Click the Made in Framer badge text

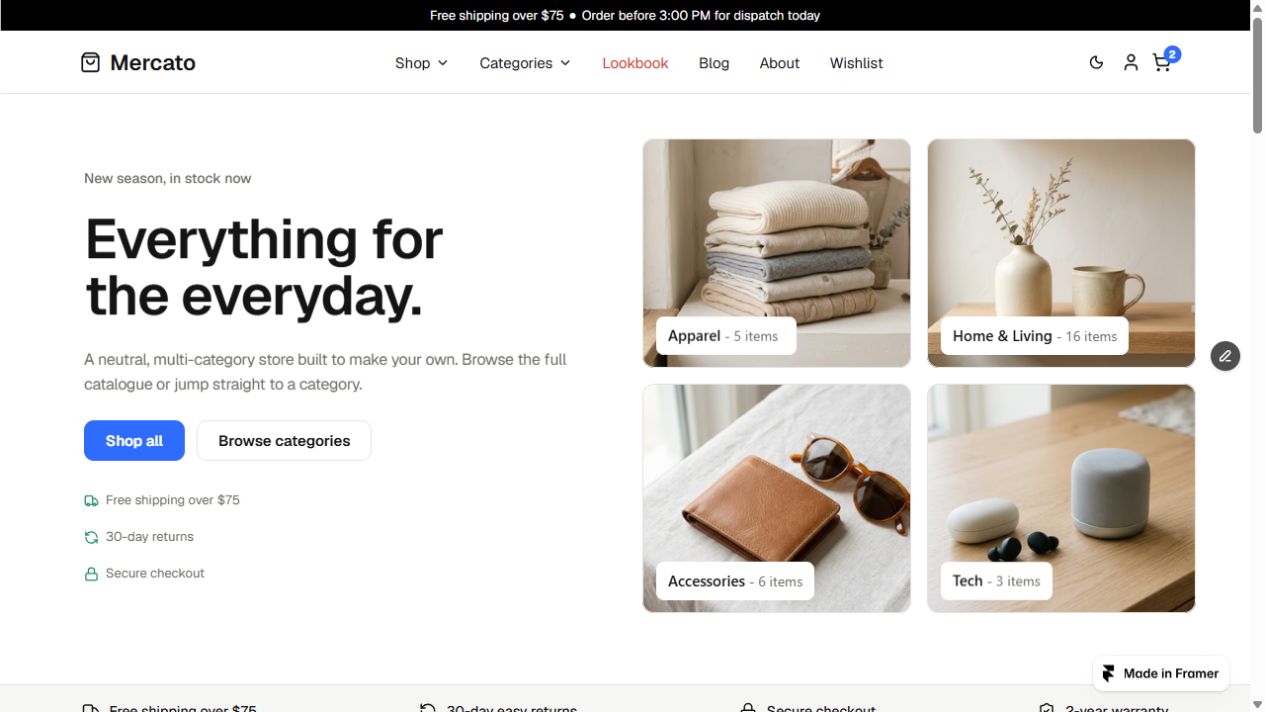coord(1171,674)
